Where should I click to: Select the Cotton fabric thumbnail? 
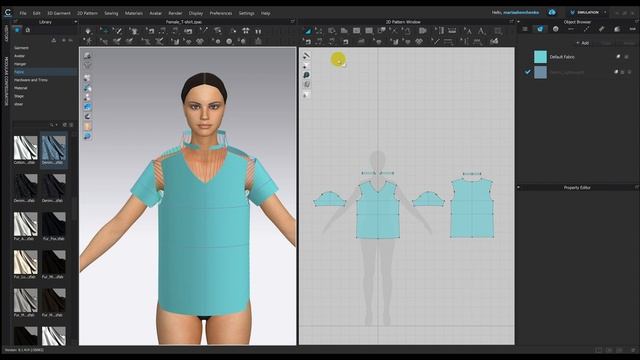pos(25,147)
